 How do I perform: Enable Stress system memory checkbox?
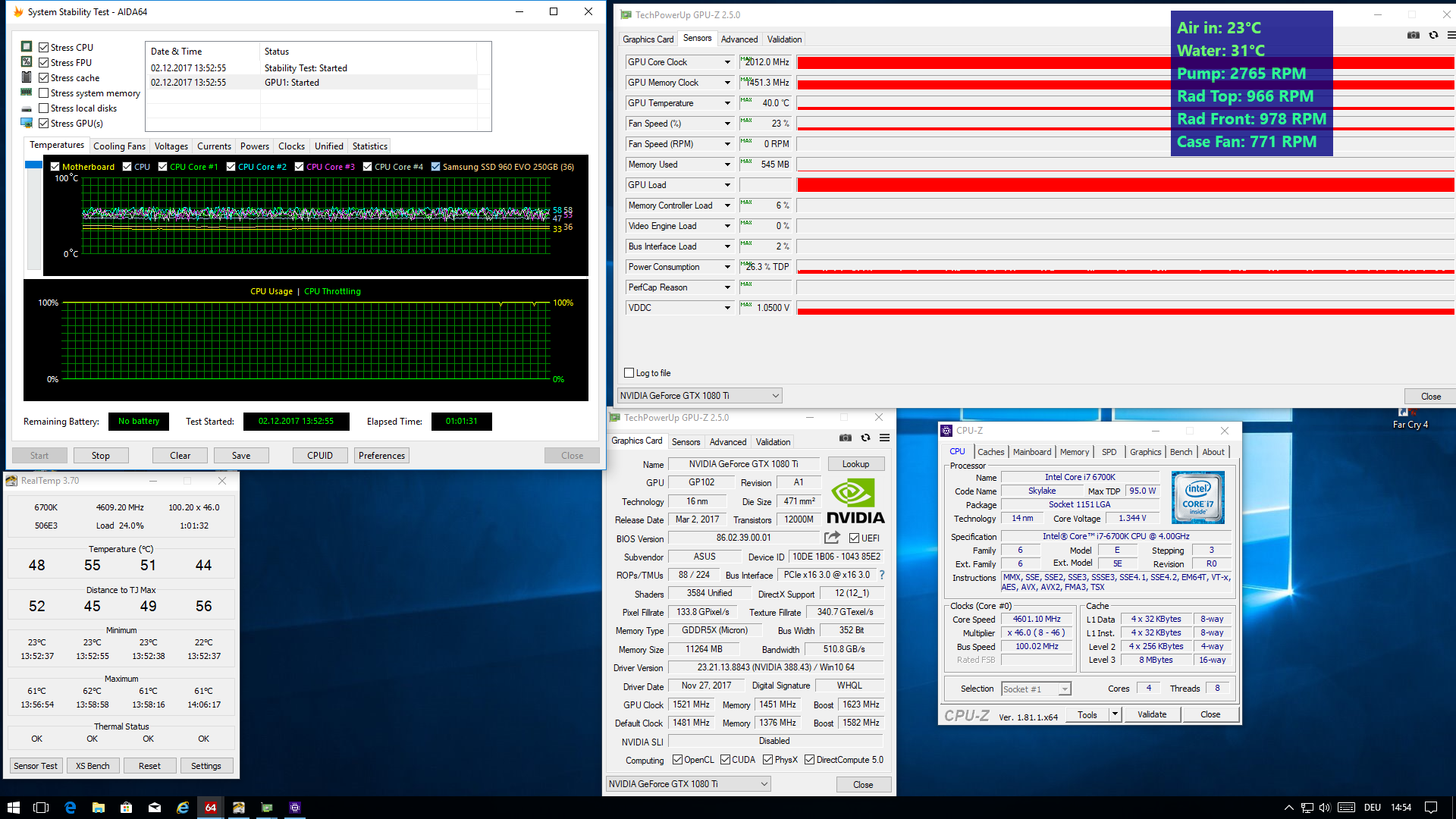coord(44,93)
